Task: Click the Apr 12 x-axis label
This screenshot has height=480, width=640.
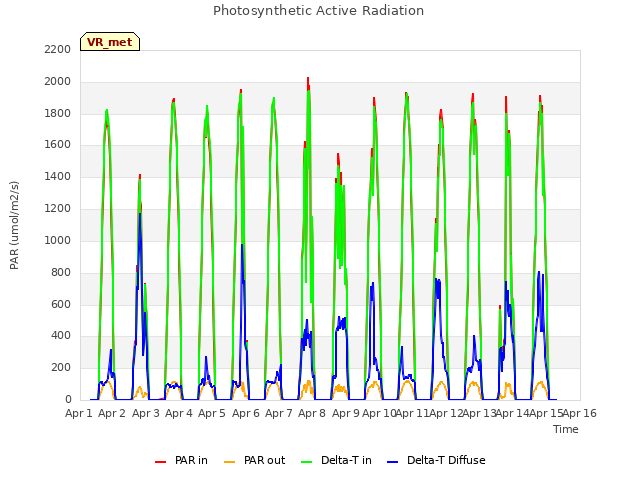Action: tap(446, 413)
